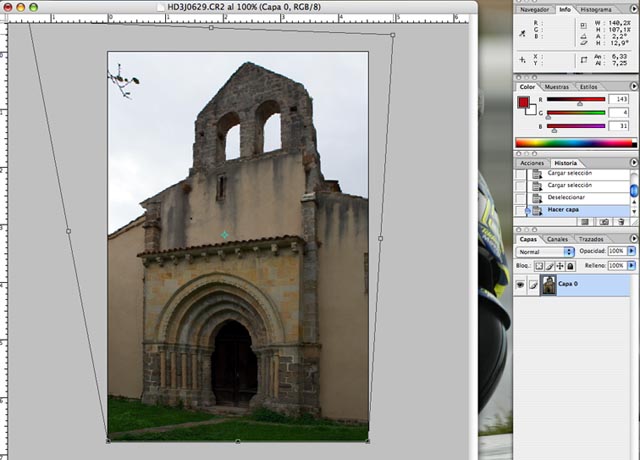
Task: Toggle history brush source for Hacer capa
Action: 521,211
